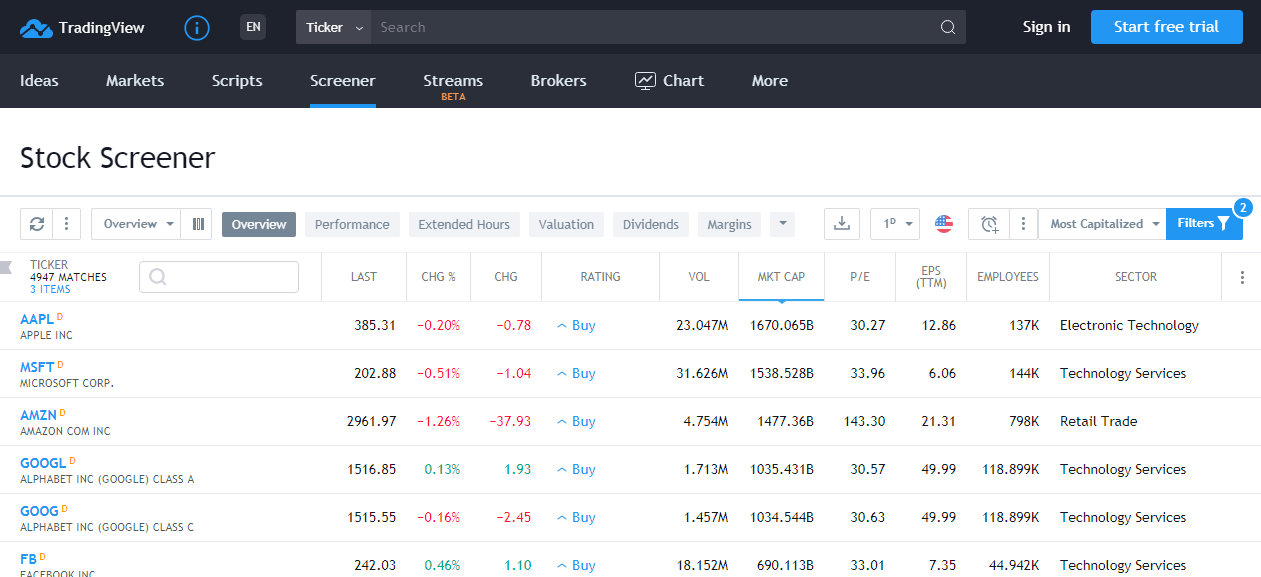The width and height of the screenshot is (1261, 577).
Task: Switch to the Valuation tab
Action: (x=566, y=224)
